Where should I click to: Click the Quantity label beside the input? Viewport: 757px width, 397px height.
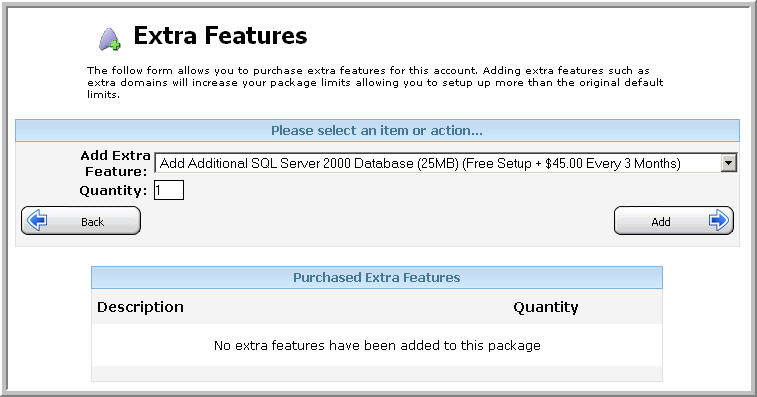coord(113,191)
